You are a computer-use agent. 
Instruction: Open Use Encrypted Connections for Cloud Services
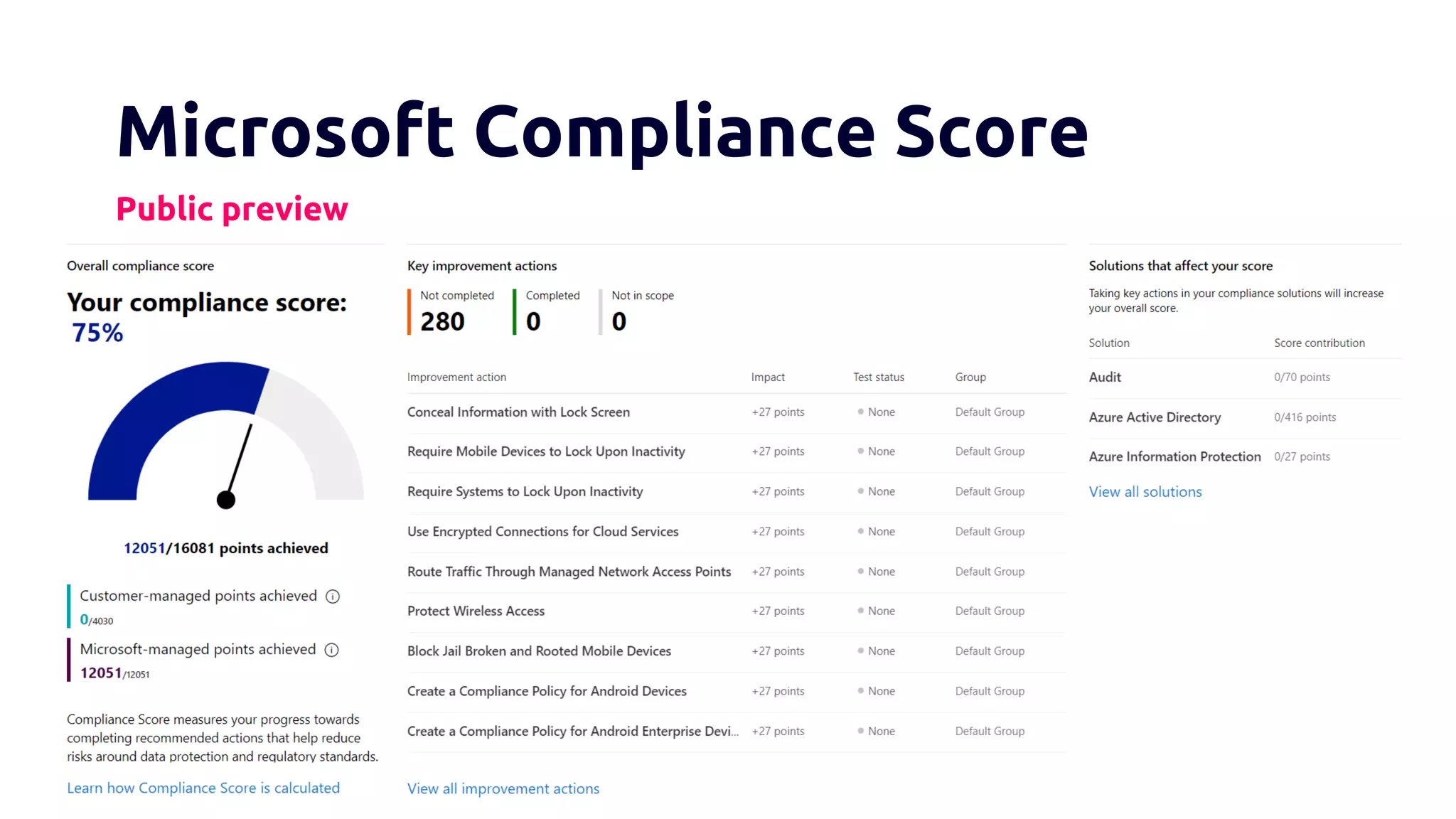tap(542, 531)
